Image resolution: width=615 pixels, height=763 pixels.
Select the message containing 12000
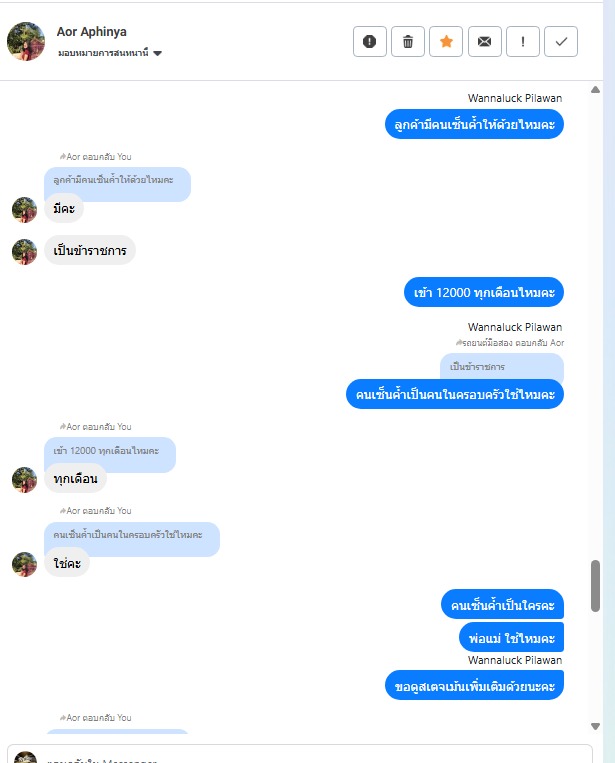click(484, 292)
